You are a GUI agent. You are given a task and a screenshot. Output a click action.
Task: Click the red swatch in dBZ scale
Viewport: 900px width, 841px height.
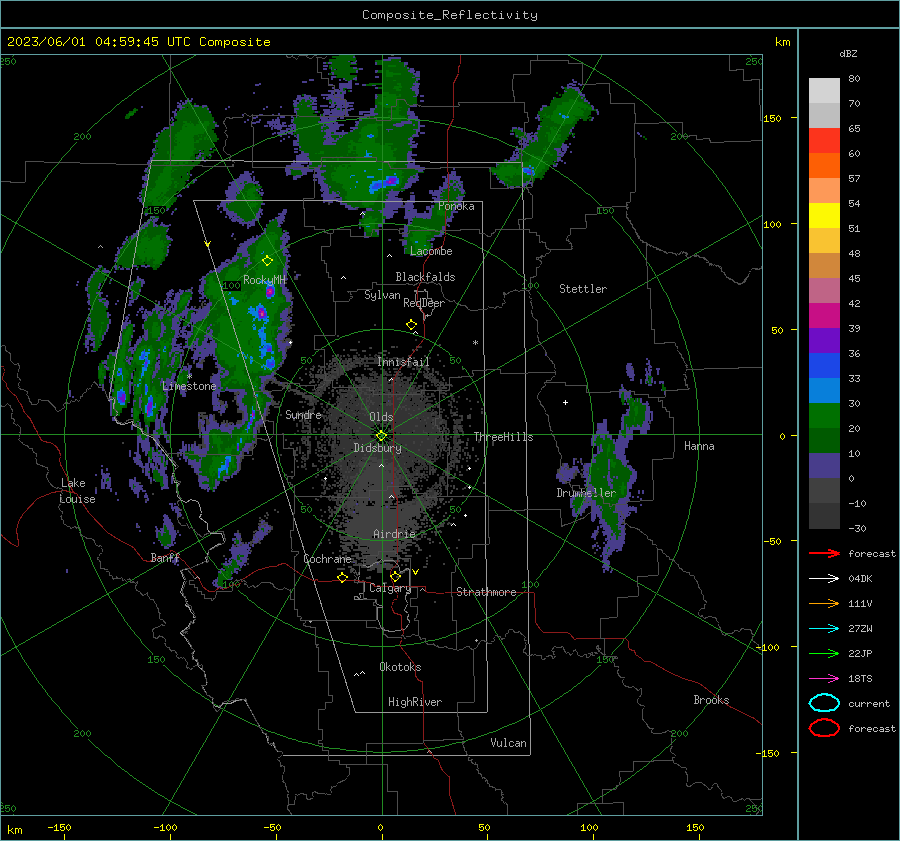point(824,140)
